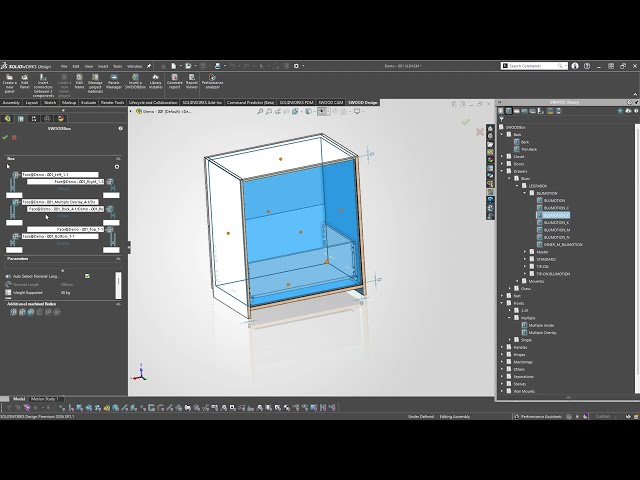Click the print icon in the title toolbar

point(218,66)
